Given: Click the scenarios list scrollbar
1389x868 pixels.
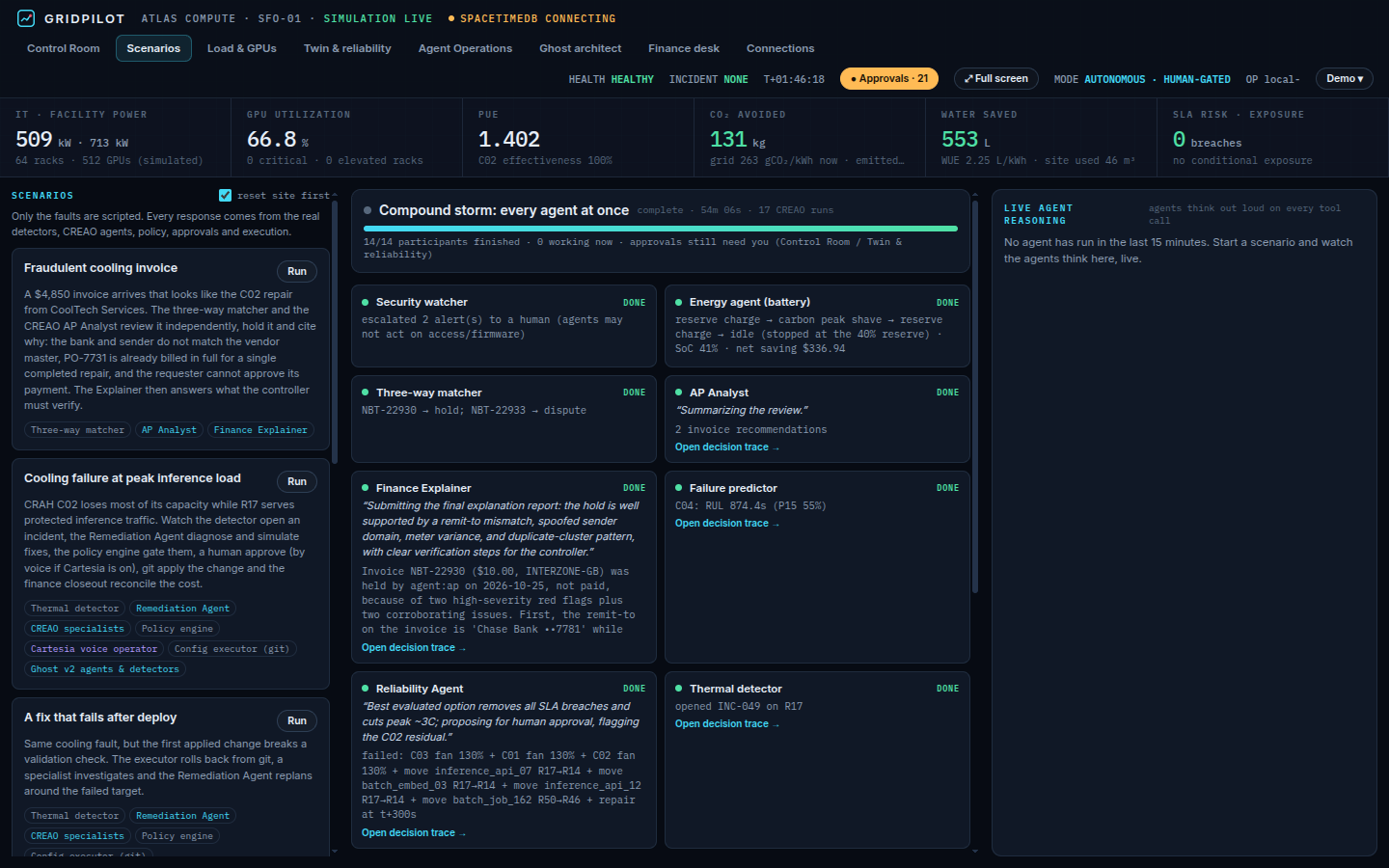Looking at the screenshot, I should [335, 331].
